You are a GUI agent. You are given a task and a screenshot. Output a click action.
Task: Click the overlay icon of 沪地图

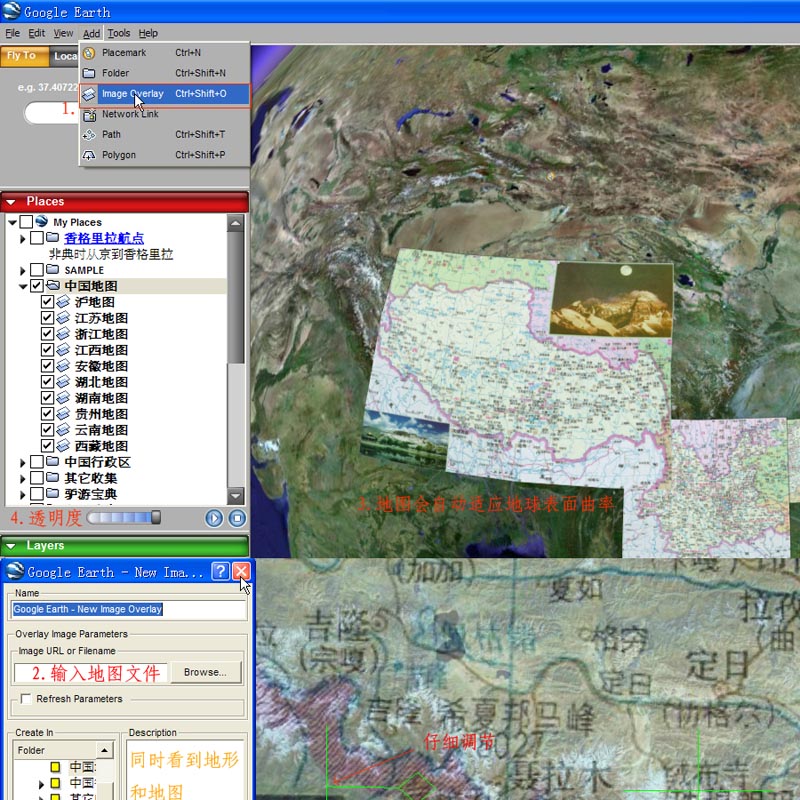tap(63, 302)
